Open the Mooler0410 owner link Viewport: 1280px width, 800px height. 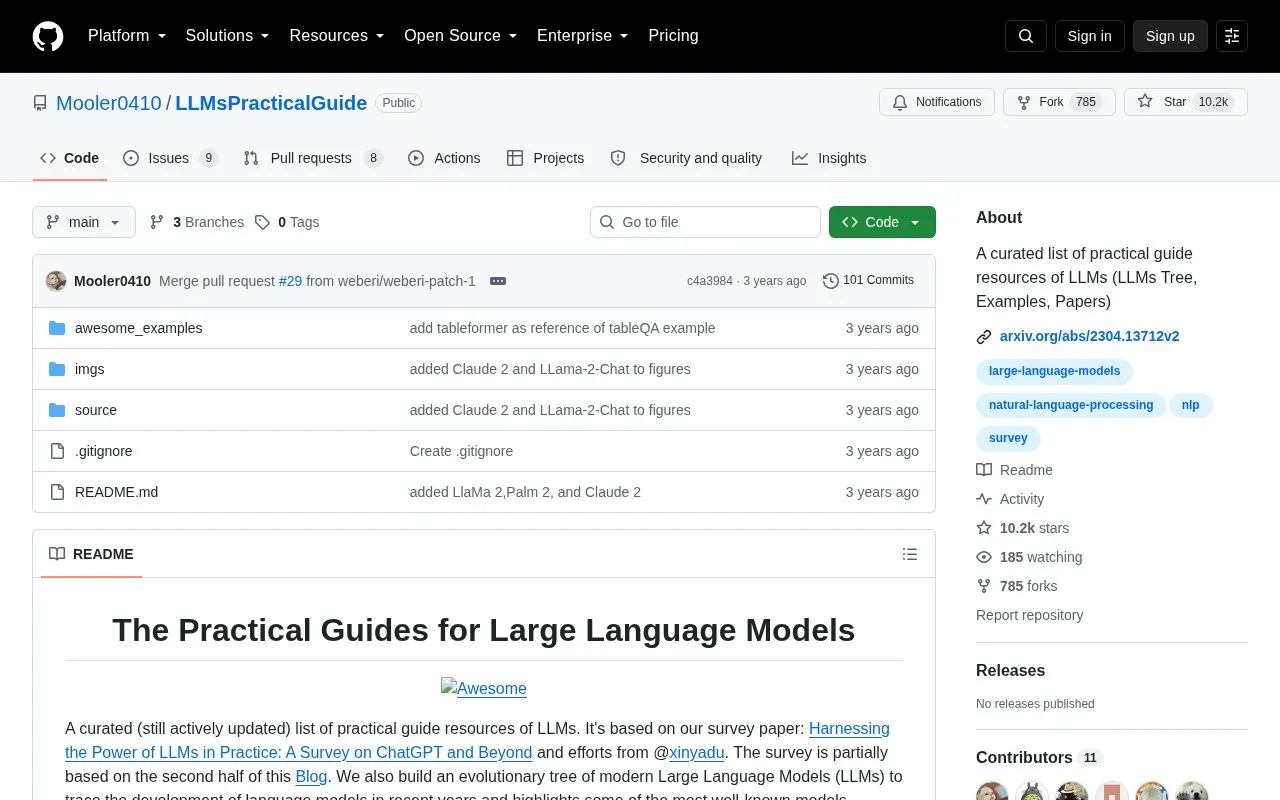coord(109,103)
